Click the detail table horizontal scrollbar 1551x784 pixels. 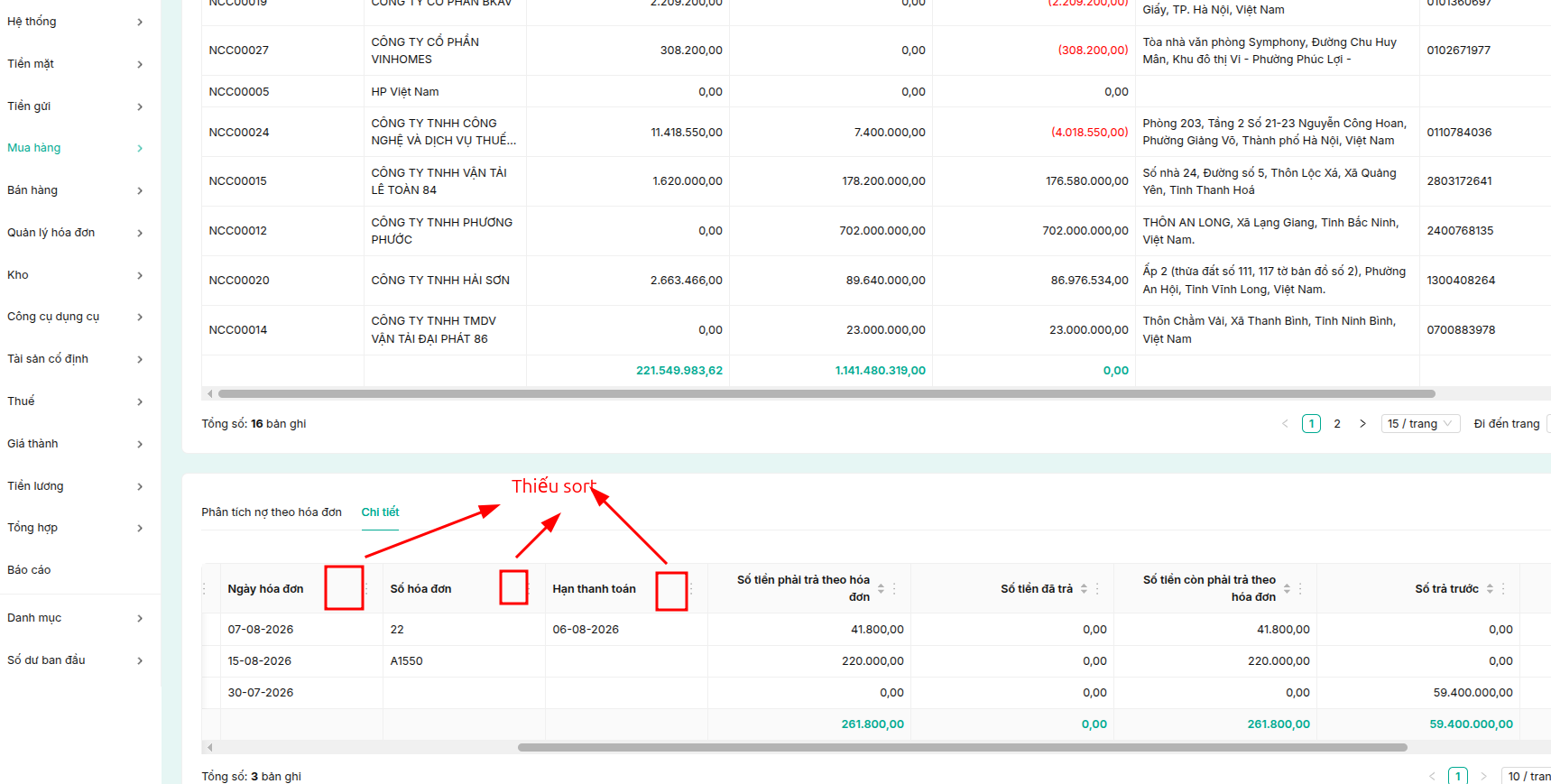pos(962,747)
